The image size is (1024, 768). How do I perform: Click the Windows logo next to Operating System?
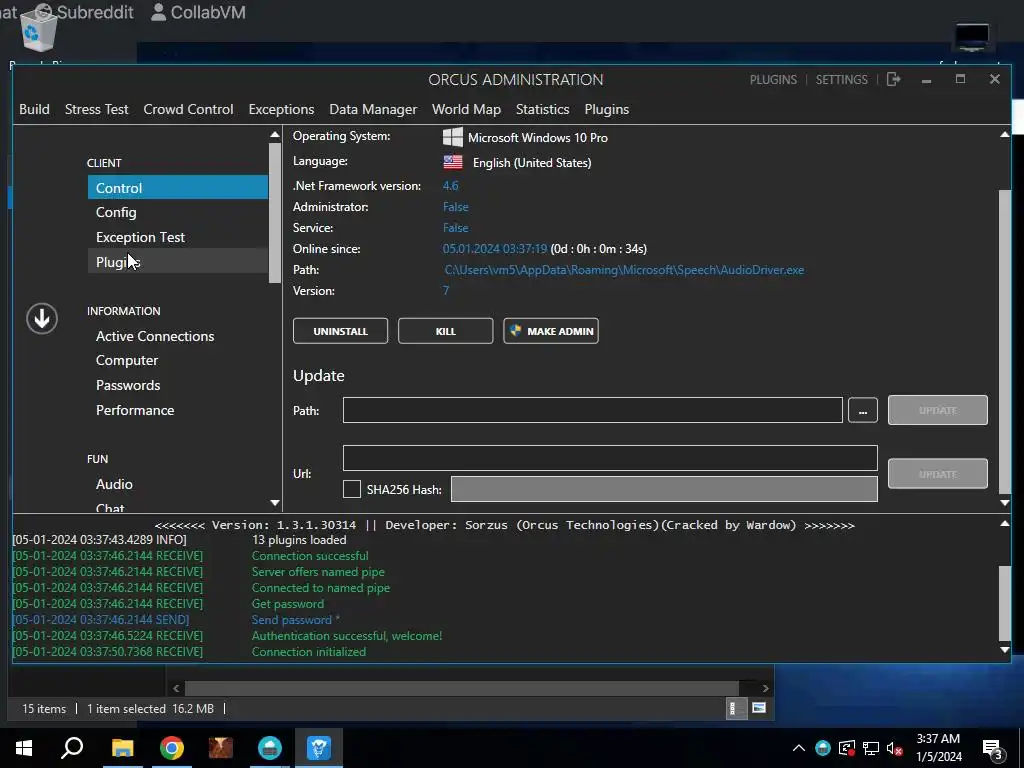point(453,137)
